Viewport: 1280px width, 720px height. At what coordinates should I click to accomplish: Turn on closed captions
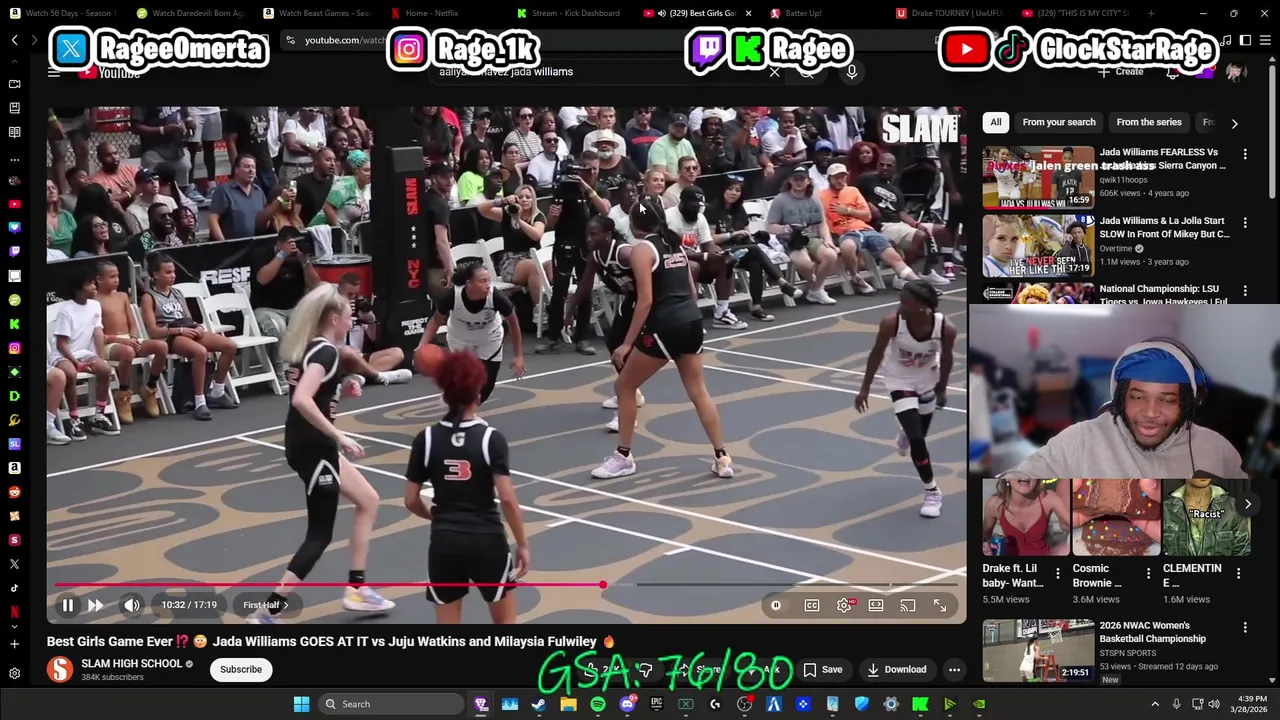(812, 605)
